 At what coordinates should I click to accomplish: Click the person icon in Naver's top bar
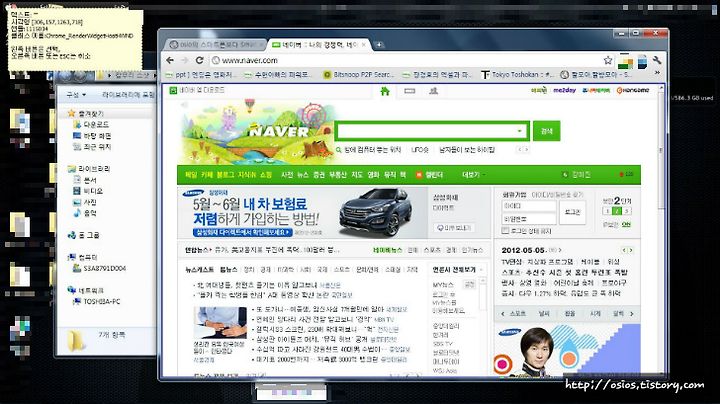[433, 91]
